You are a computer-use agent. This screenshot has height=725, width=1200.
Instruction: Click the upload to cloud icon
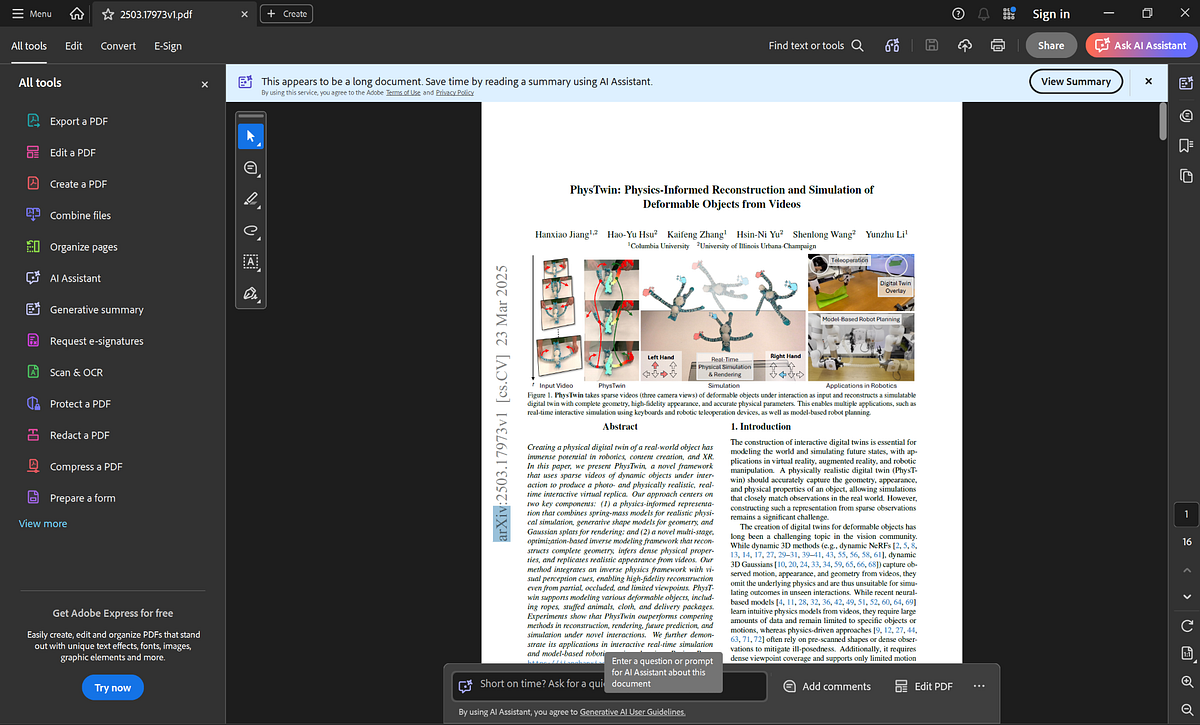coord(965,45)
